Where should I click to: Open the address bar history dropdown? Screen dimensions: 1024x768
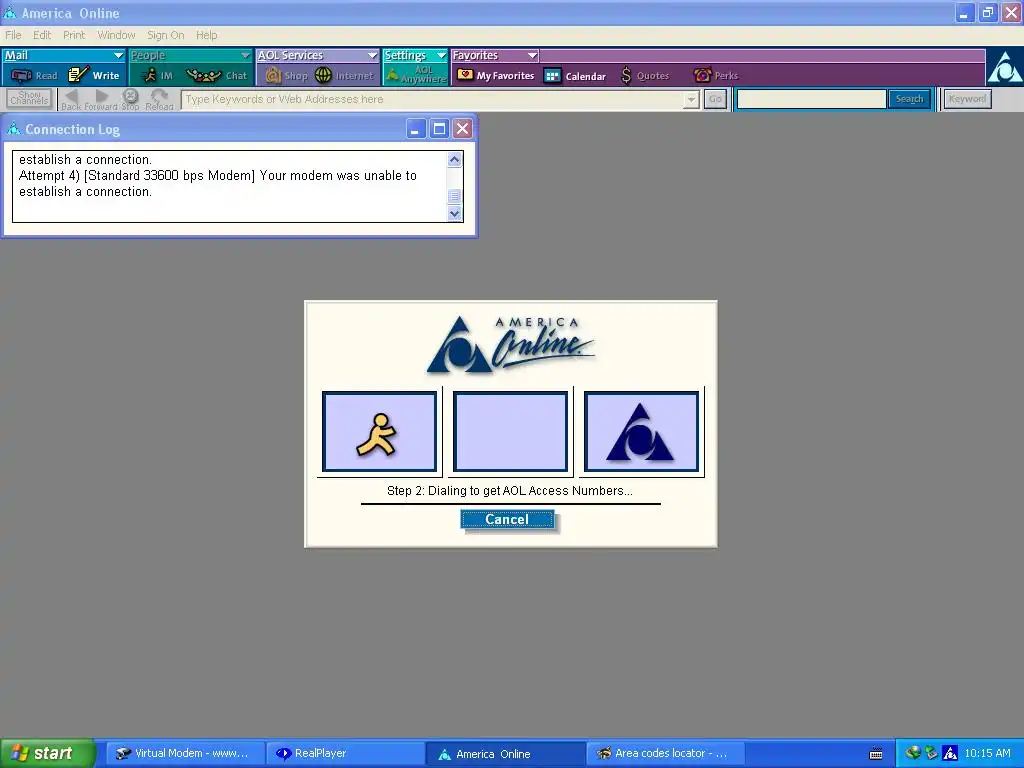pos(691,99)
